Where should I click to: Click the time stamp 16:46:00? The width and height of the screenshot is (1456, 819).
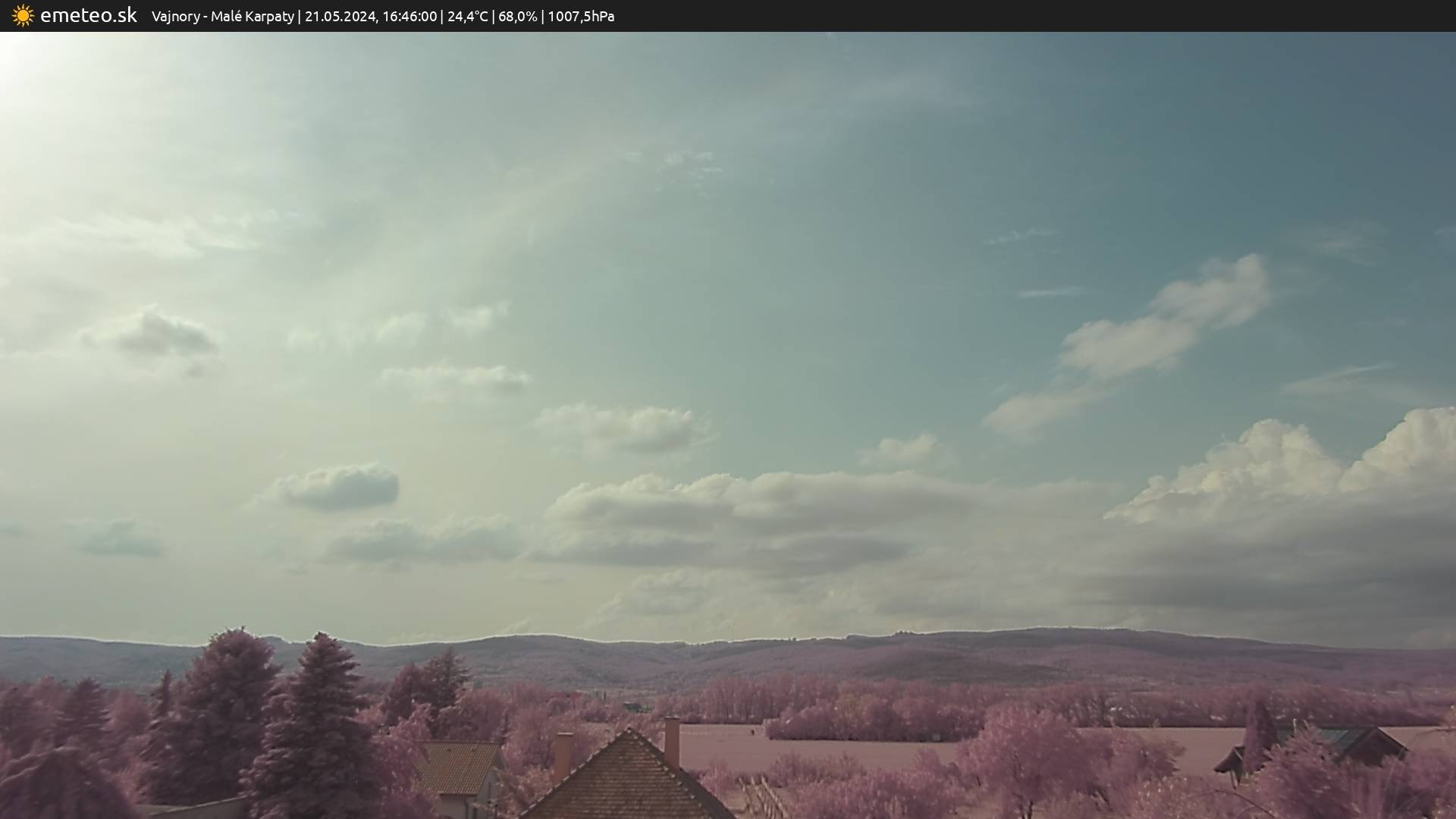tap(409, 16)
